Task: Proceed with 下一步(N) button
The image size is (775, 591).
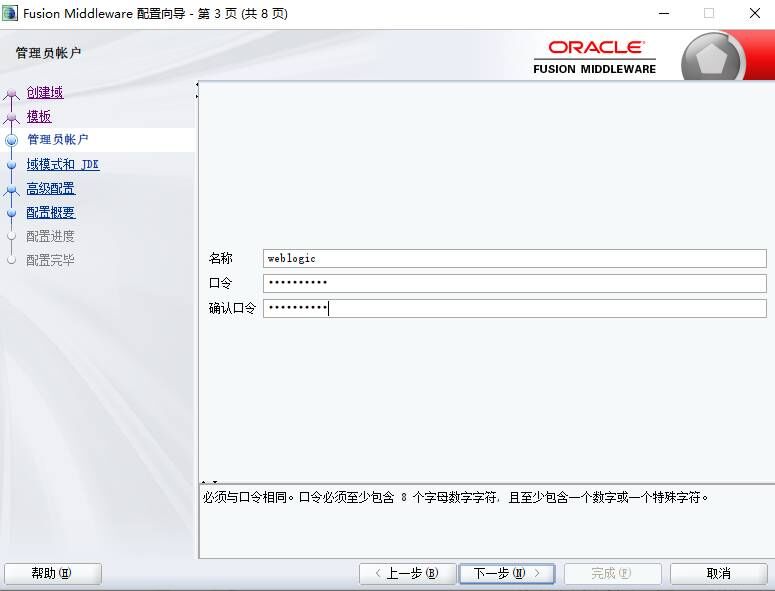Action: click(507, 573)
